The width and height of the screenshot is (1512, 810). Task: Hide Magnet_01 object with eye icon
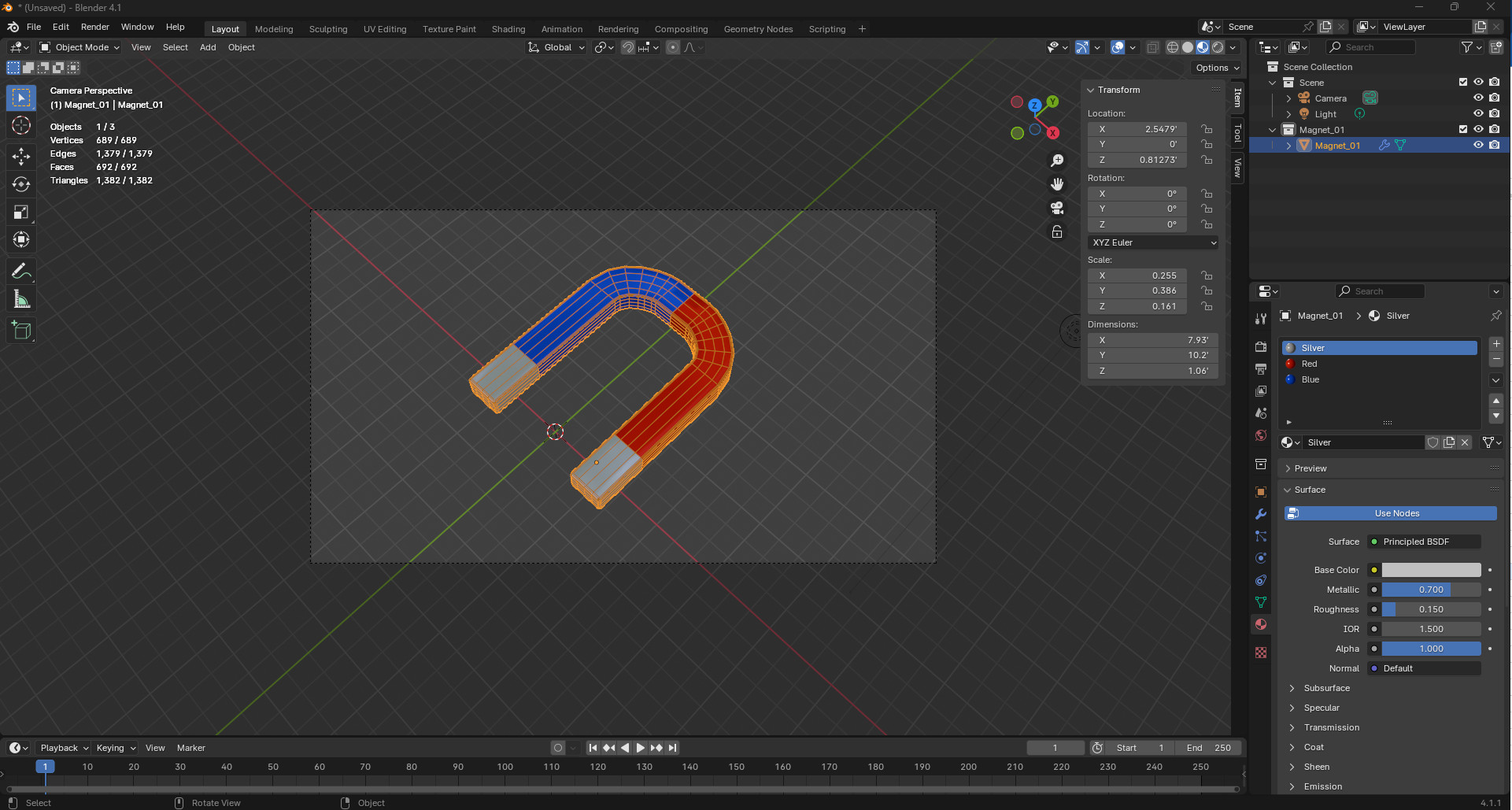click(1478, 146)
